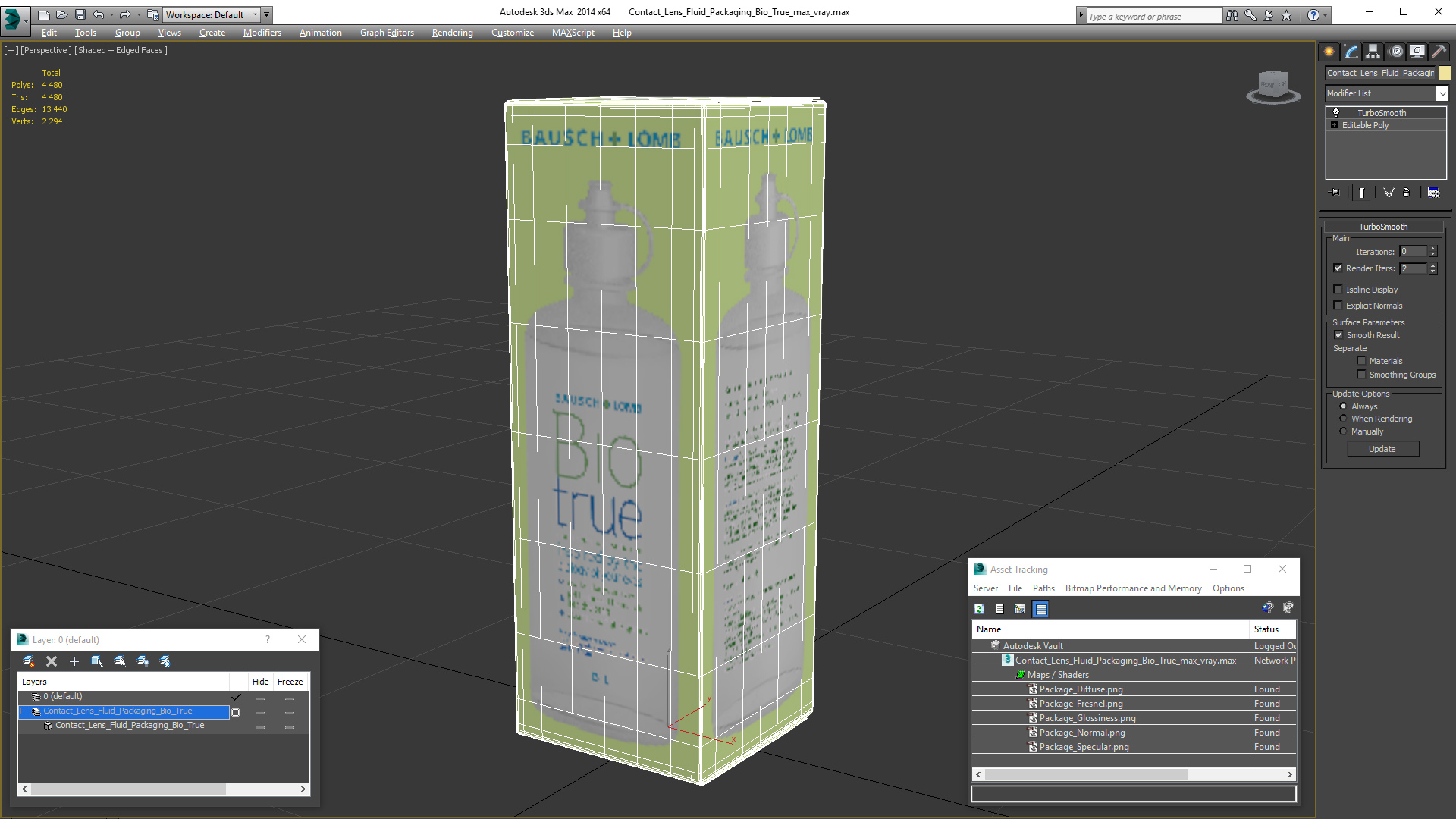Collapse Contact_Lens_Fluid_Packaging_Bio_True layer

[x=24, y=711]
